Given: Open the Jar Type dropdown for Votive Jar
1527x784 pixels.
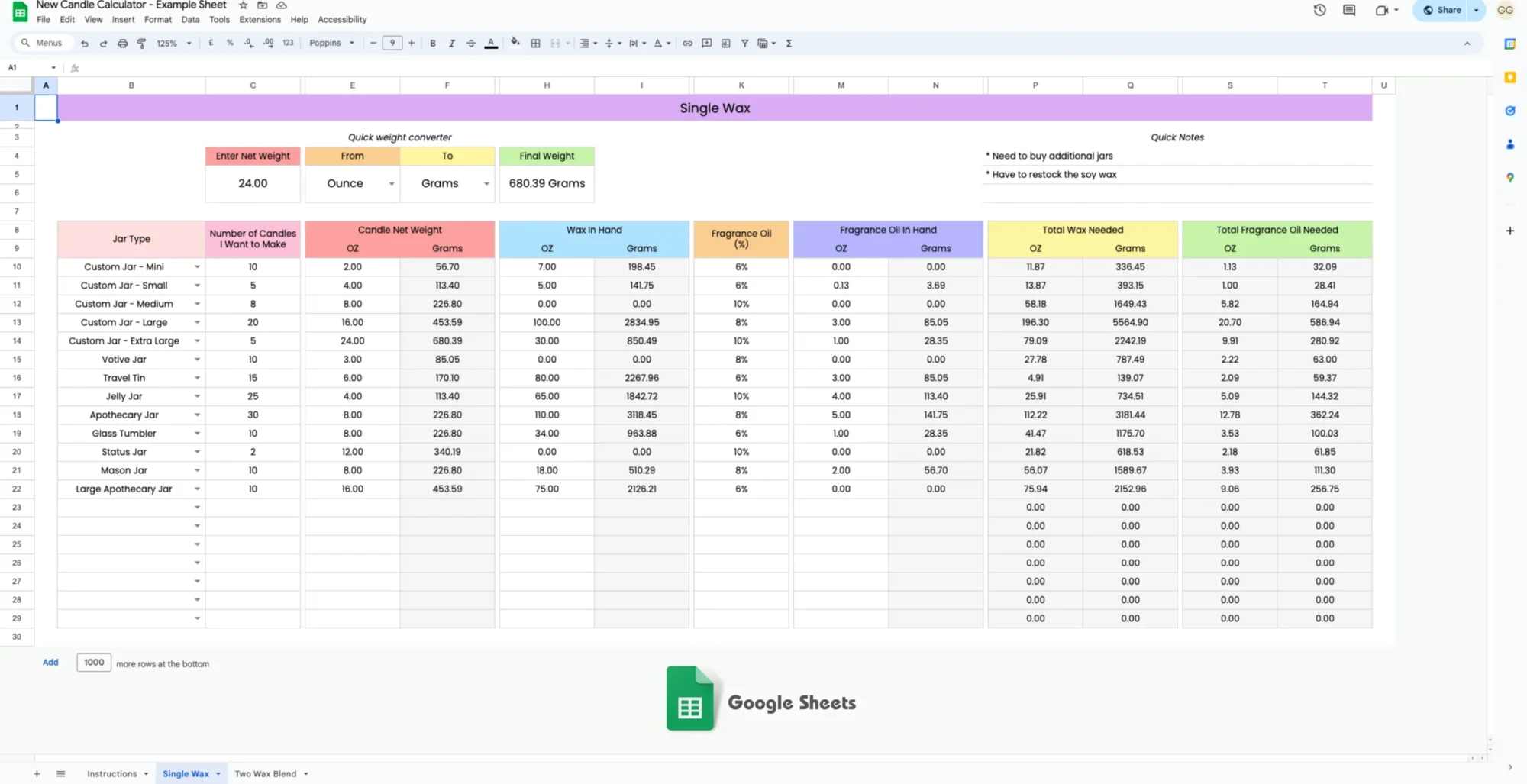Looking at the screenshot, I should (x=197, y=360).
